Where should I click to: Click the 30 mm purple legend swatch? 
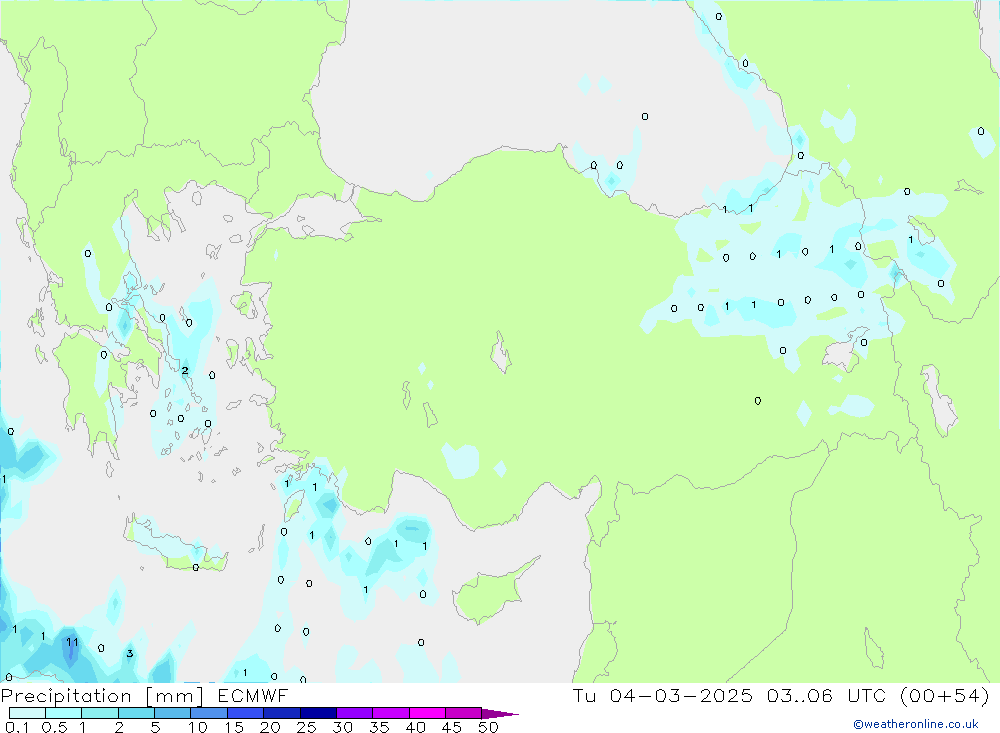[x=355, y=713]
